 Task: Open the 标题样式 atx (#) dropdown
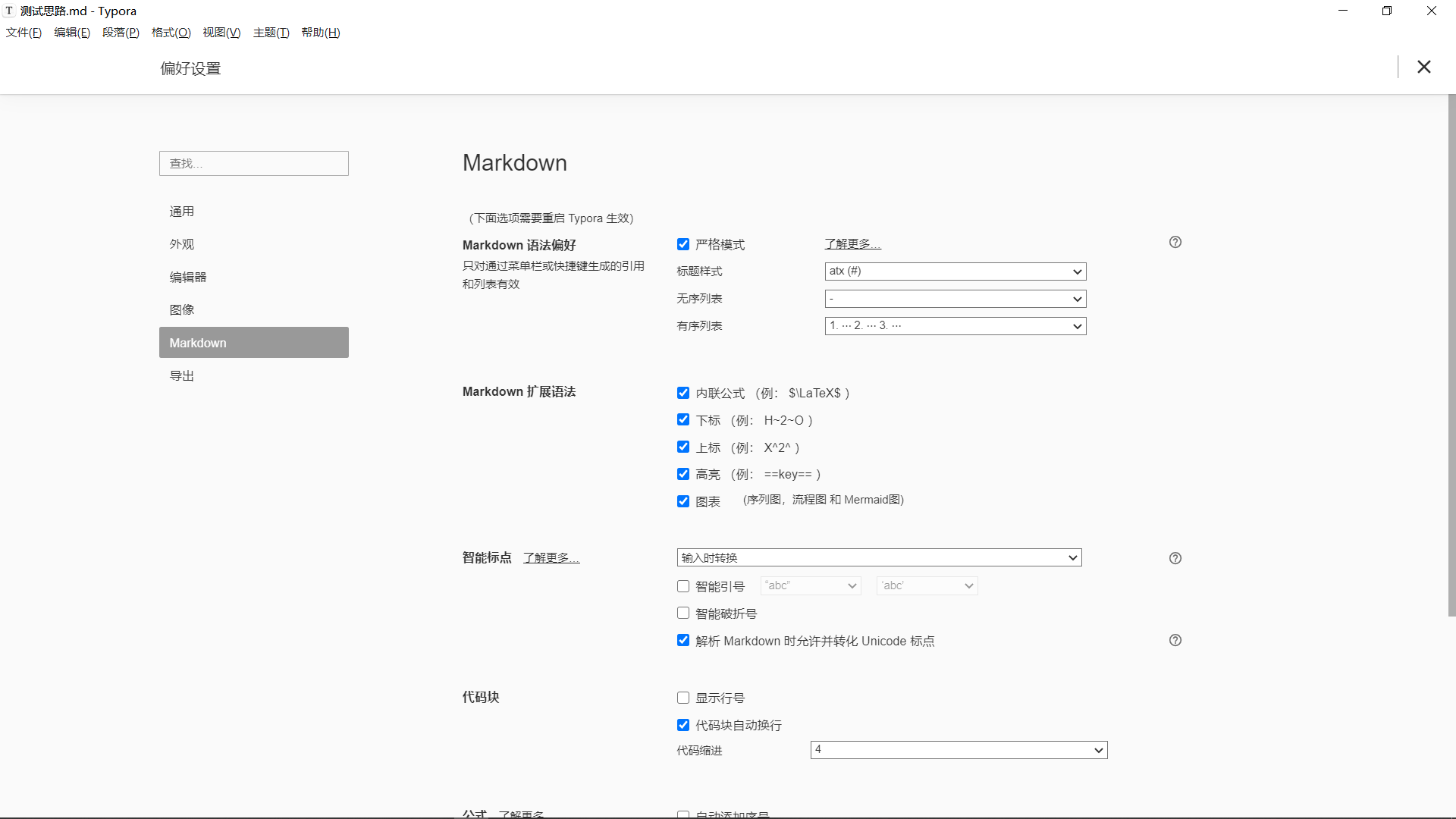tap(955, 271)
